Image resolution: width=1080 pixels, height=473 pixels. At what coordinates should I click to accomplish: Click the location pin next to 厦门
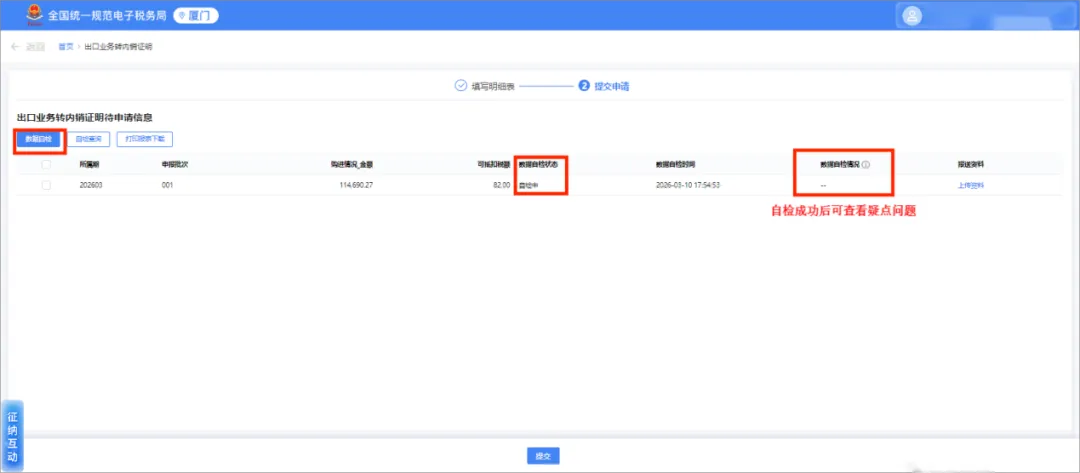pyautogui.click(x=183, y=16)
